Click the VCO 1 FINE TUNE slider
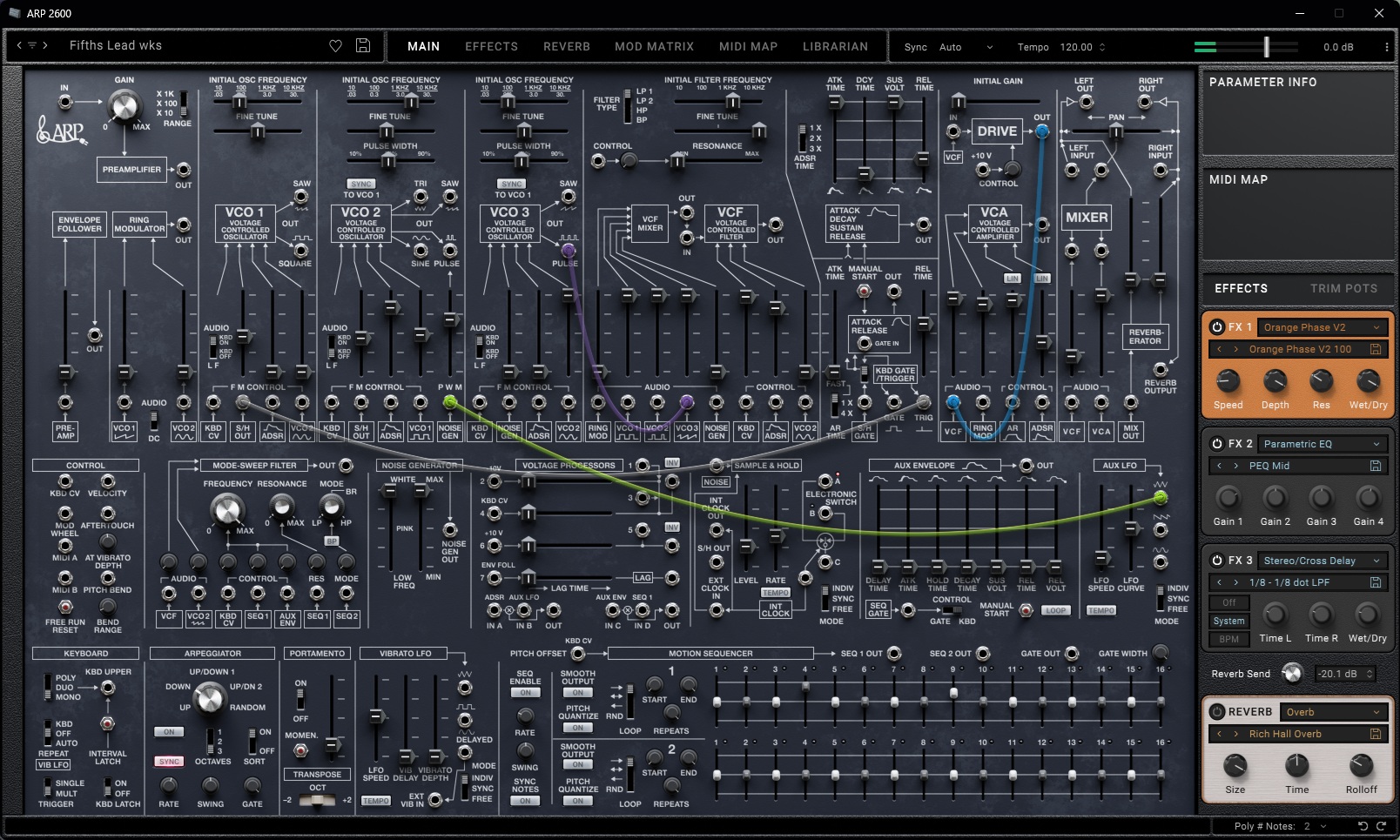 click(258, 131)
